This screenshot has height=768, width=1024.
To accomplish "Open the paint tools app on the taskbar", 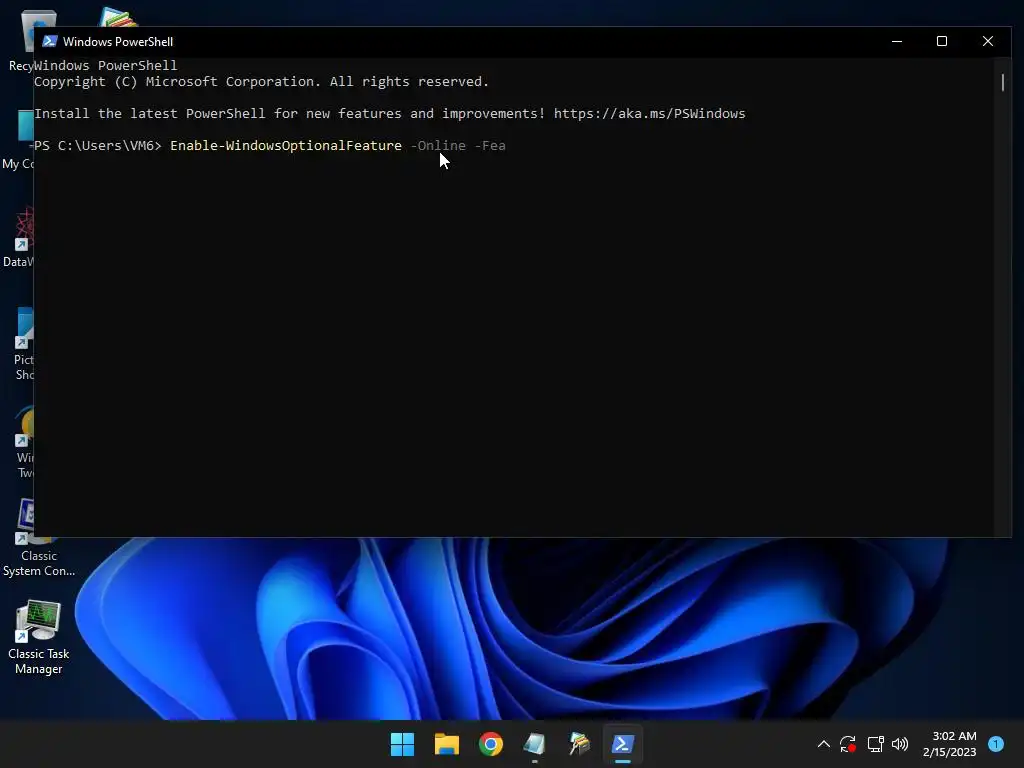I will tap(579, 744).
